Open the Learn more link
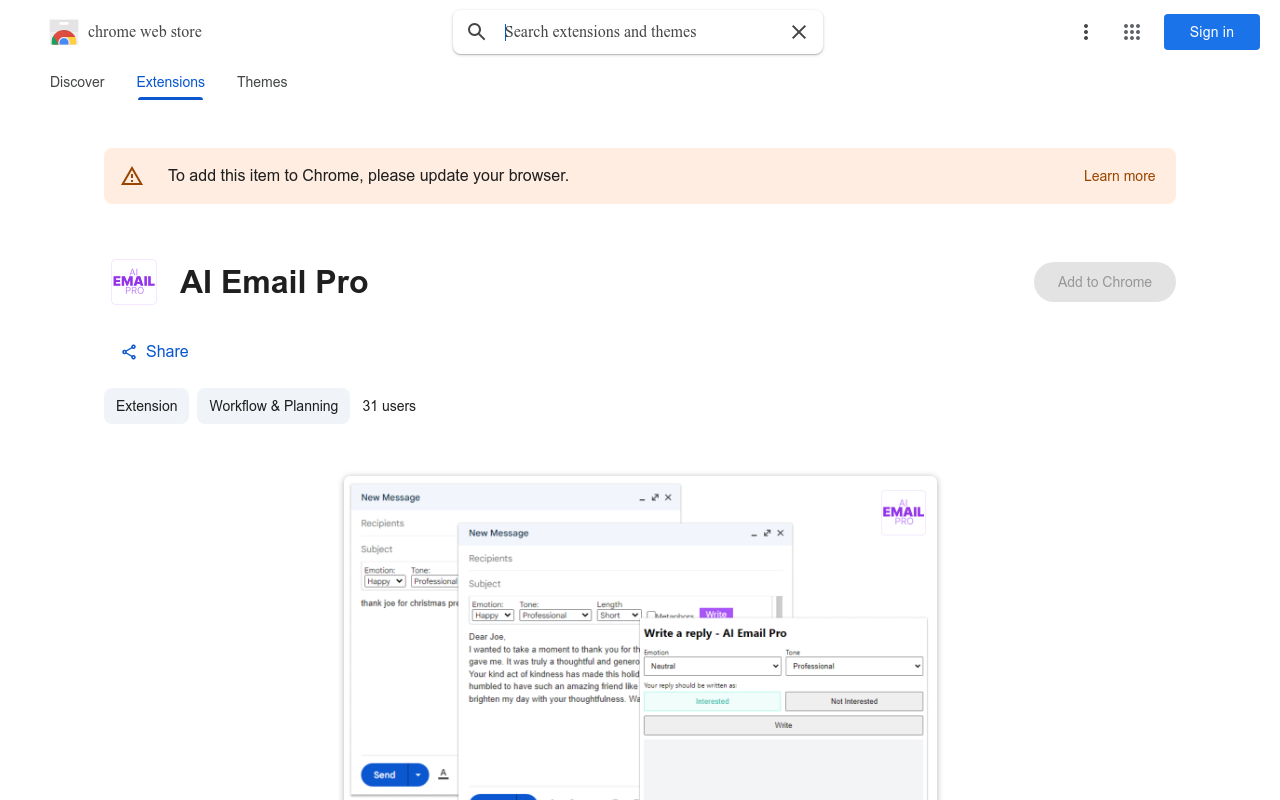Viewport: 1280px width, 800px height. point(1119,176)
